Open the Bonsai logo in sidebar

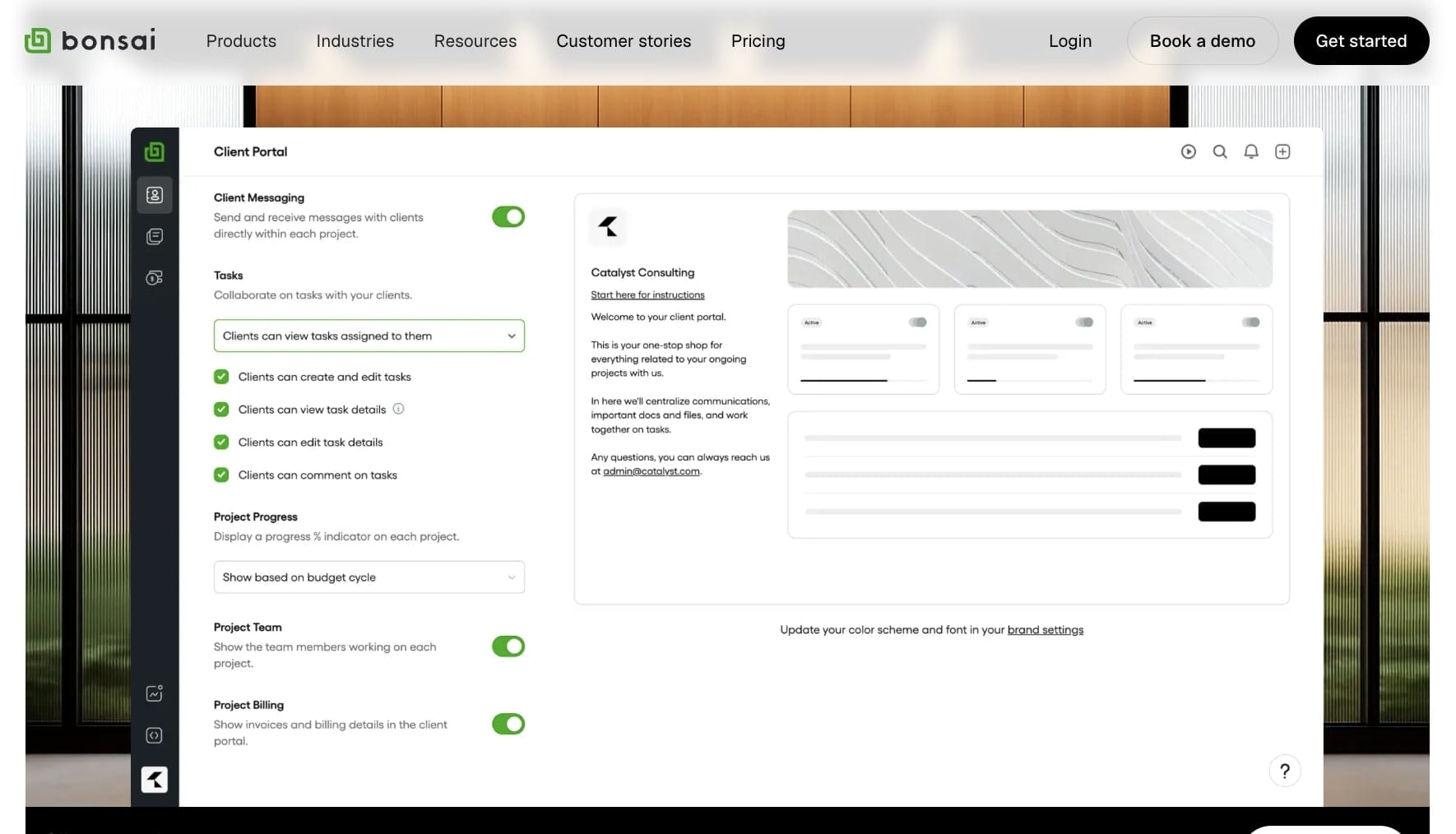click(154, 151)
